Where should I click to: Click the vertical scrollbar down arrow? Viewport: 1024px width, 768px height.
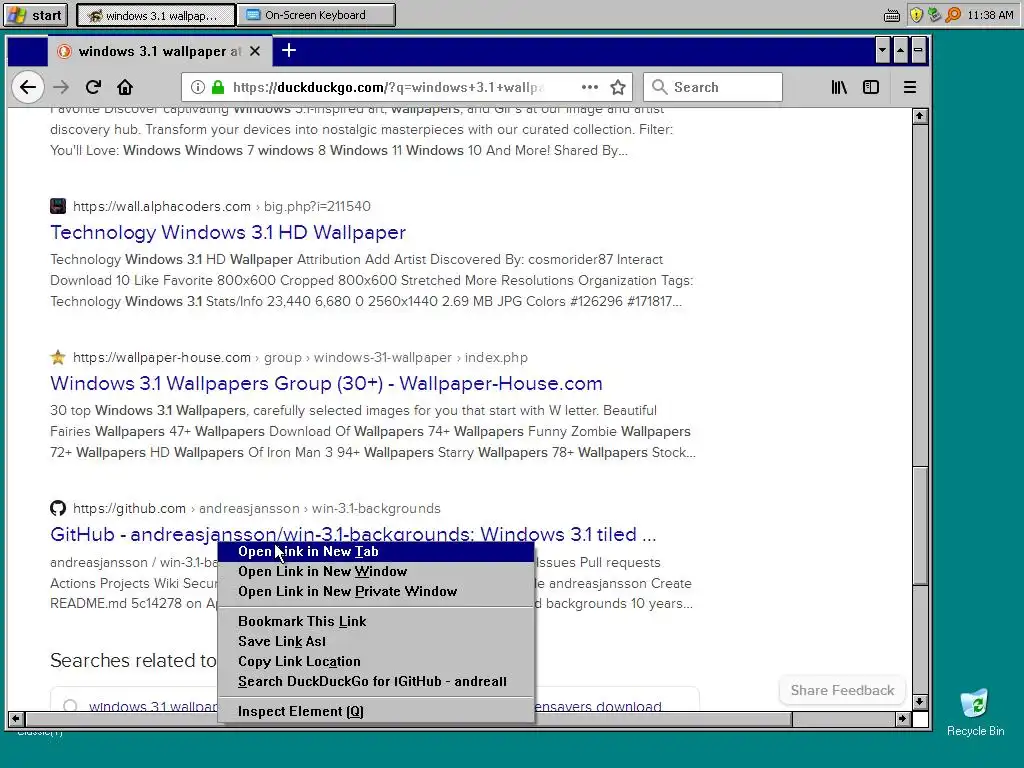920,702
